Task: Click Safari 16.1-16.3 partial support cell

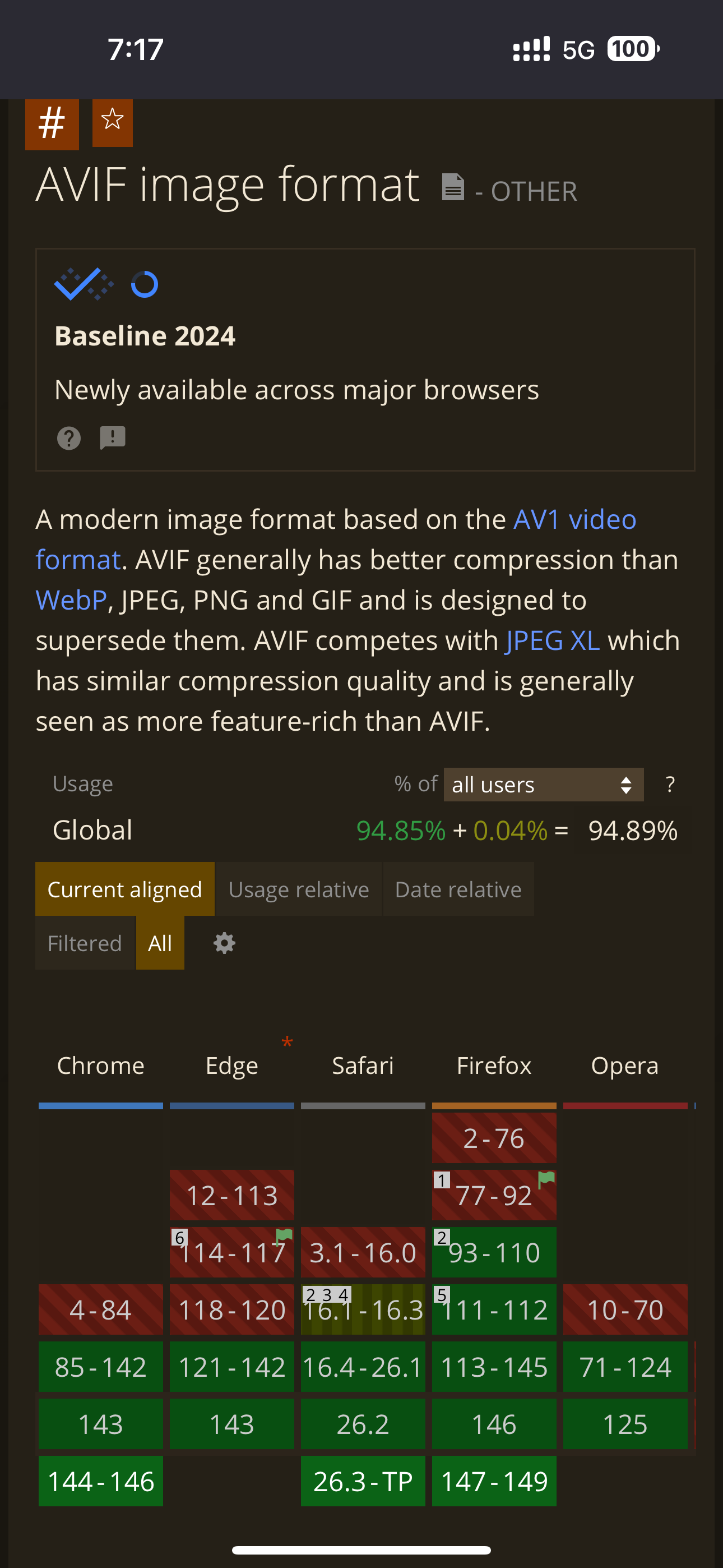Action: click(363, 1310)
